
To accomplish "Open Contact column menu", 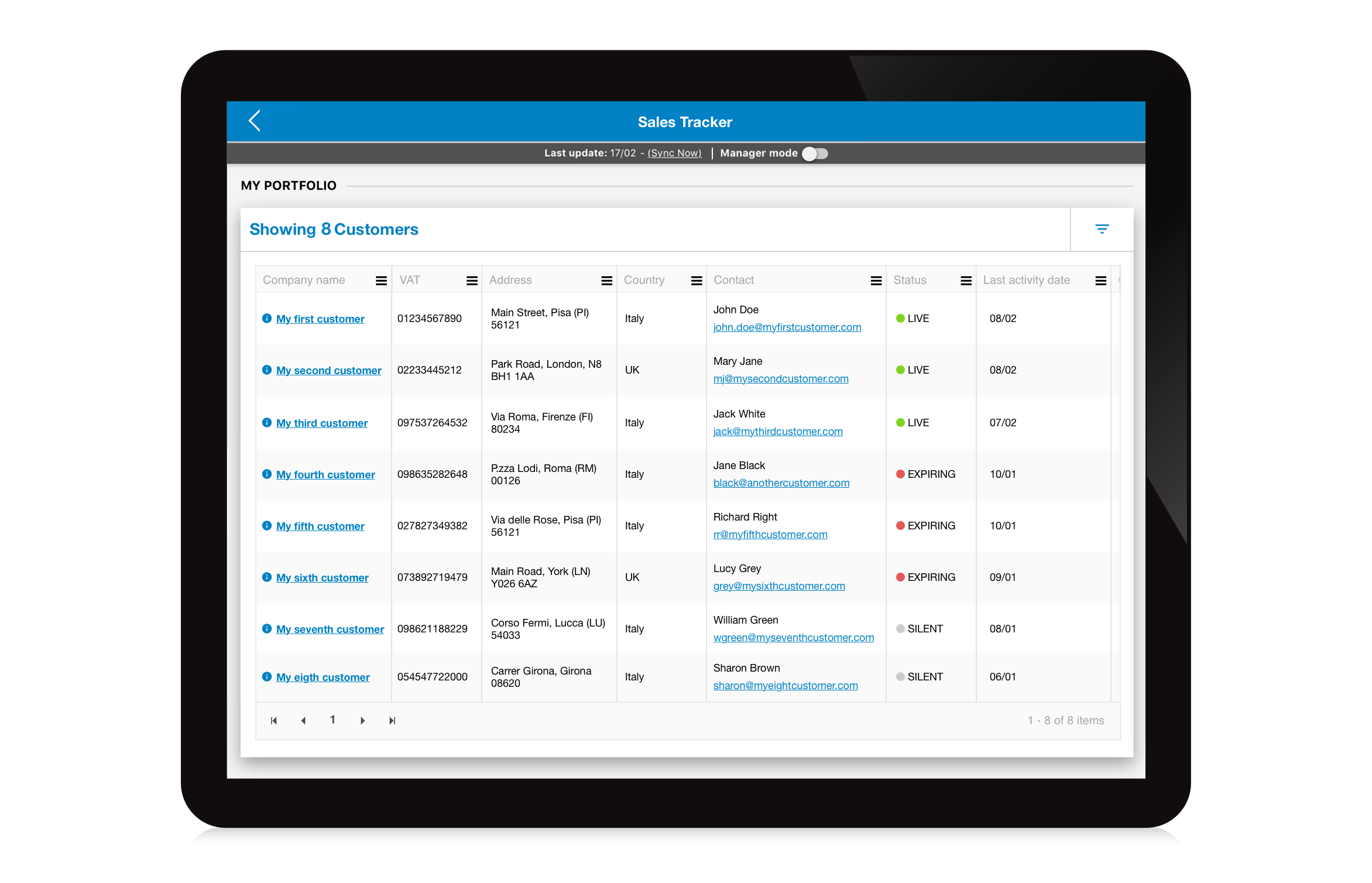I will [876, 280].
